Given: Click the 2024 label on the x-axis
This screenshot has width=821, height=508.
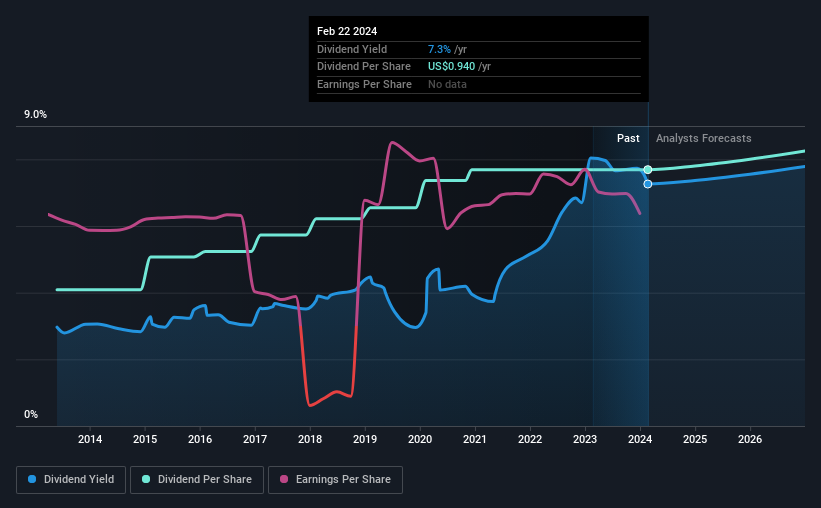Looking at the screenshot, I should 640,439.
